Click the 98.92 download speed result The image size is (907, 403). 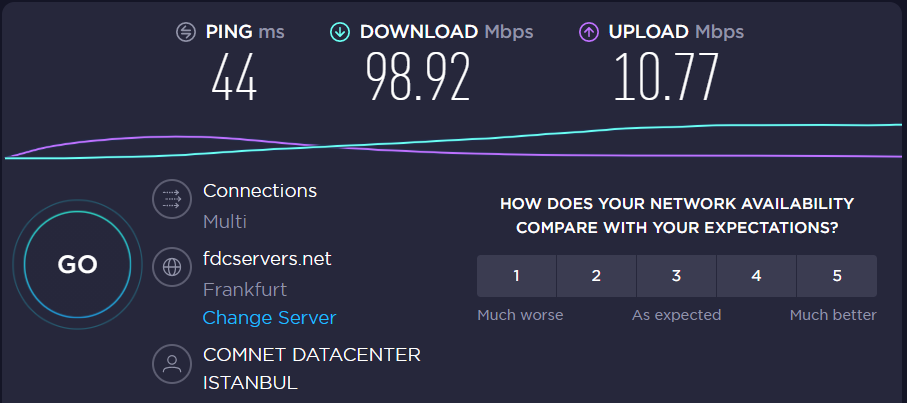point(418,77)
